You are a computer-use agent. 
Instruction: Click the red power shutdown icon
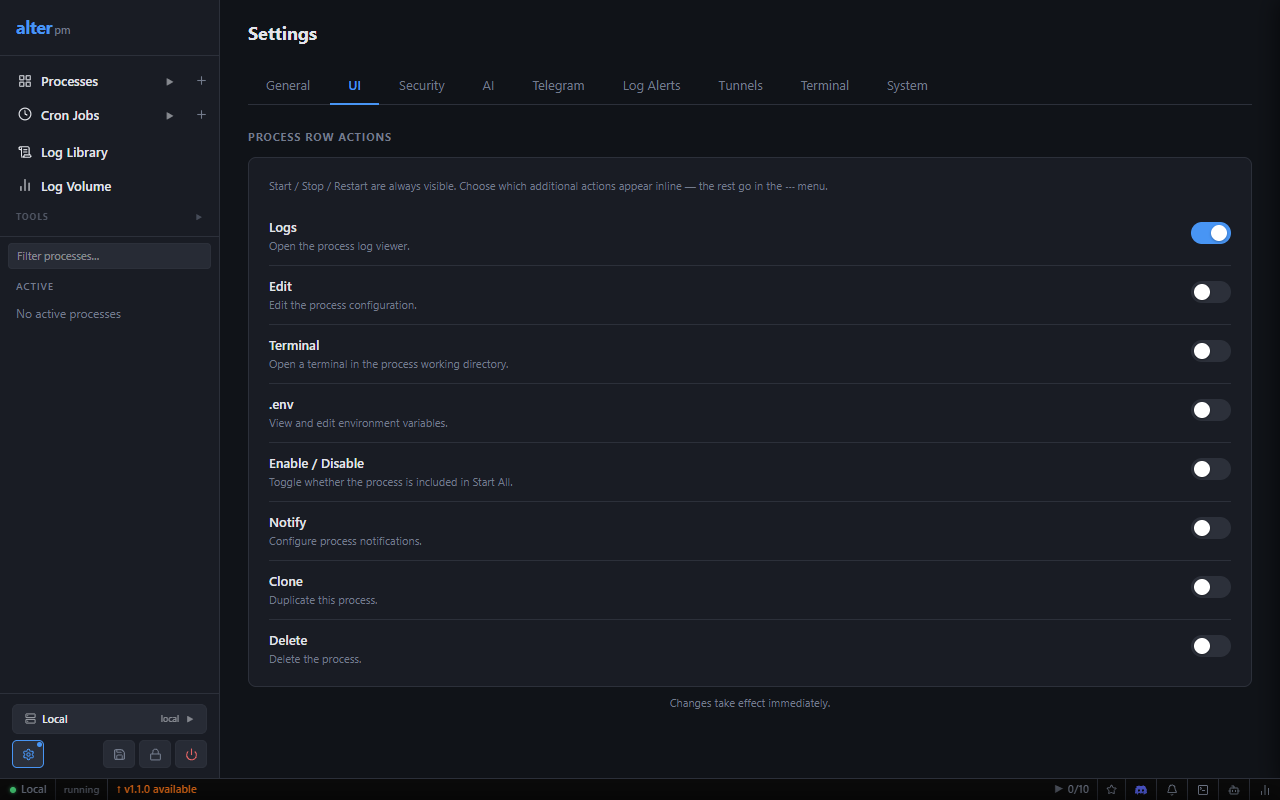[191, 754]
